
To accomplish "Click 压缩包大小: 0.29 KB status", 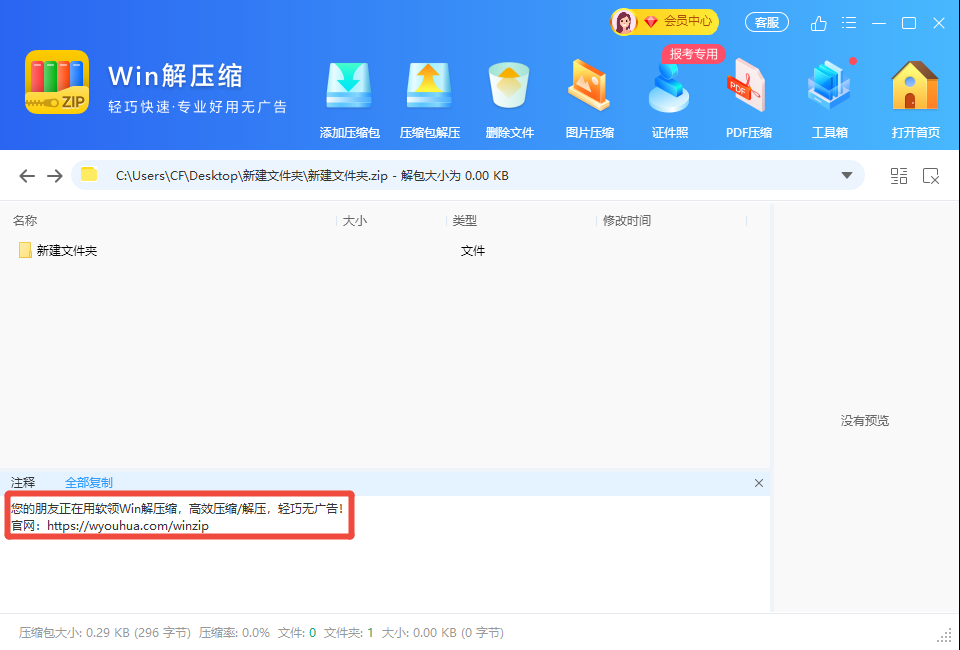I will tap(105, 633).
